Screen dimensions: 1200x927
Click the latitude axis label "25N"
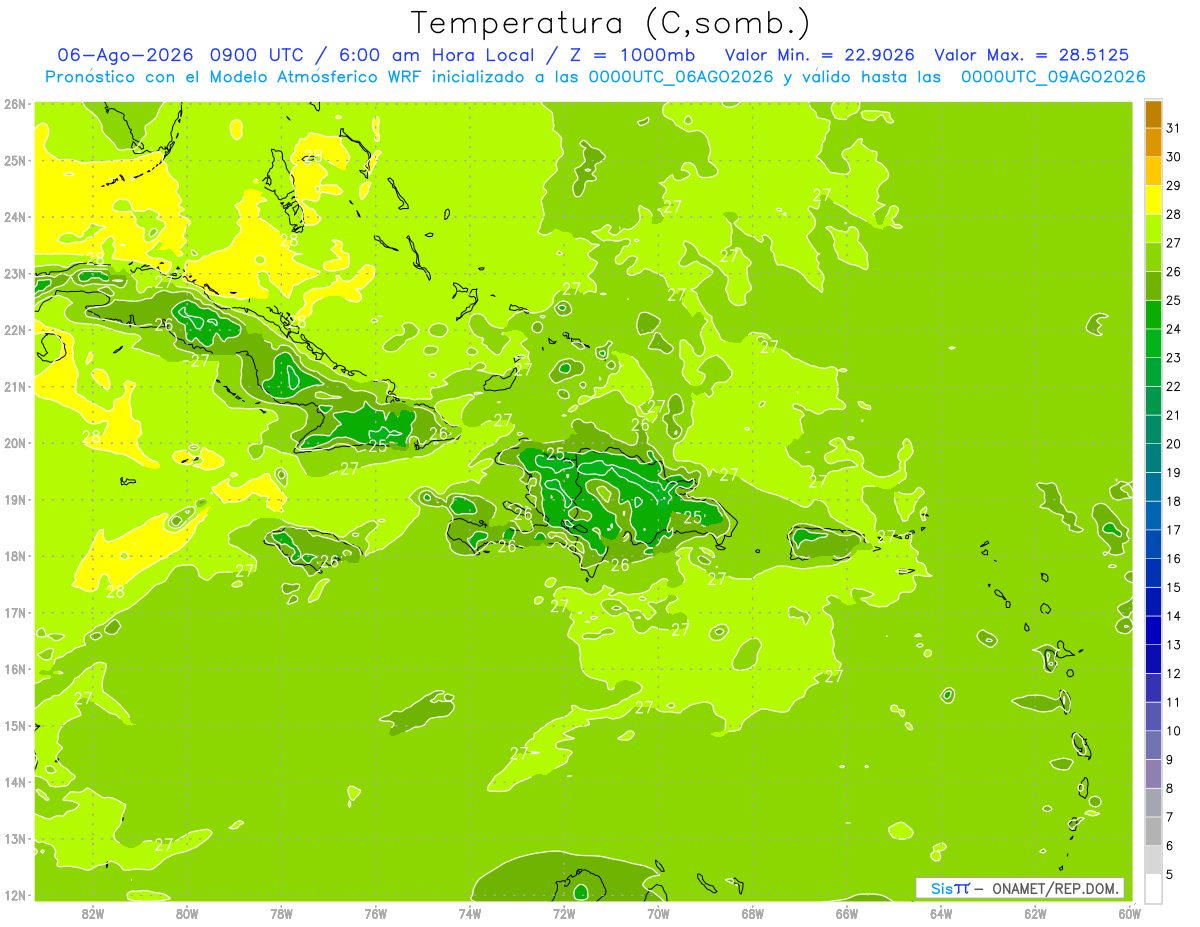tap(15, 161)
